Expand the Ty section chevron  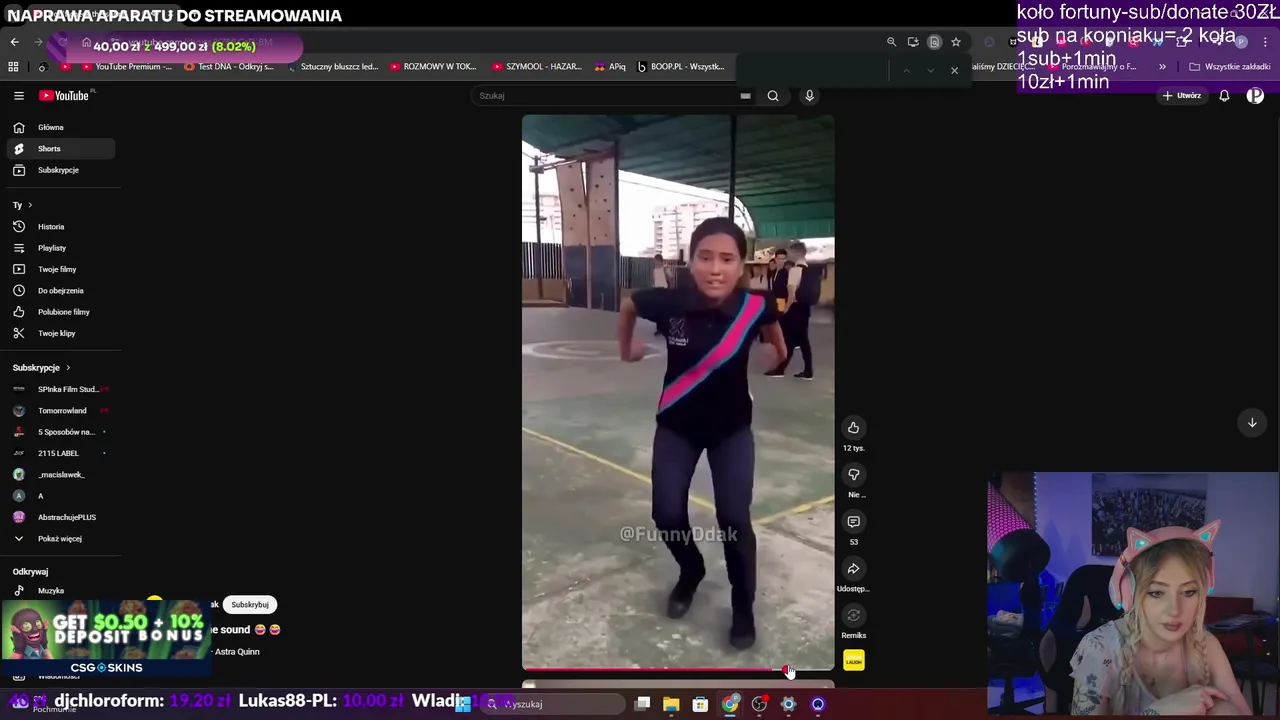(30, 205)
